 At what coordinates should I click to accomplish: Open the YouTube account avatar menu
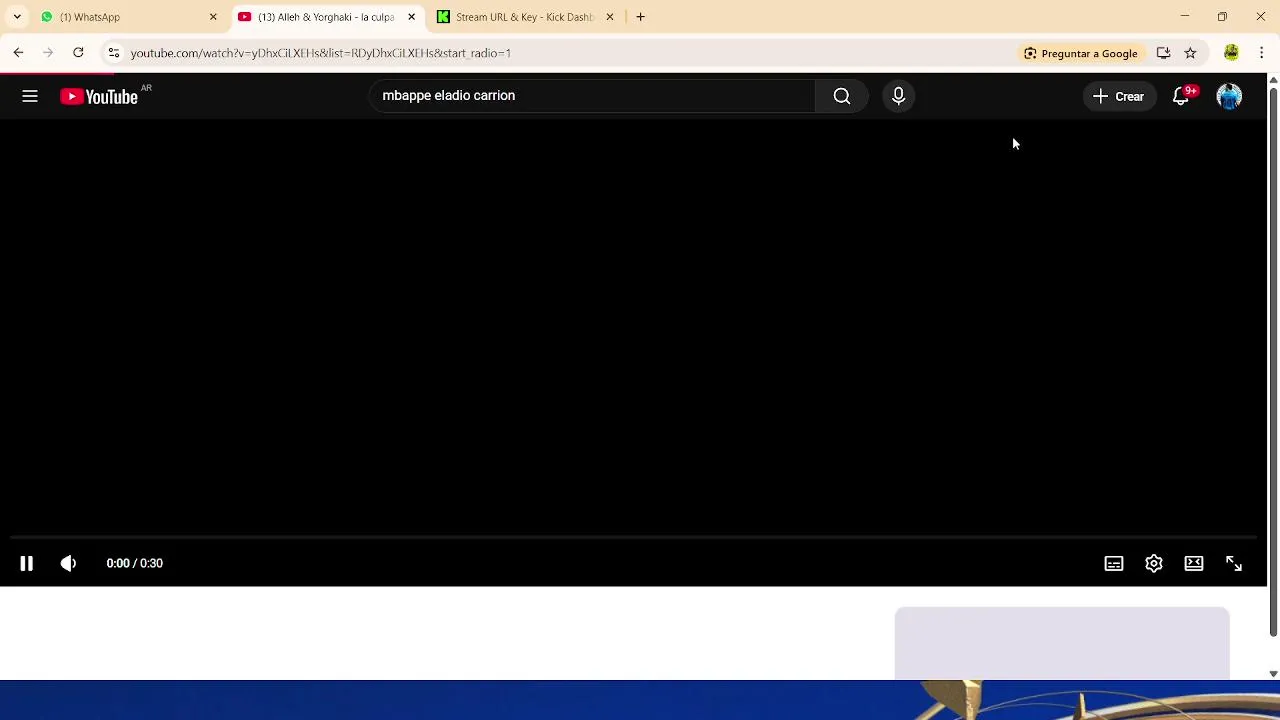click(1229, 96)
